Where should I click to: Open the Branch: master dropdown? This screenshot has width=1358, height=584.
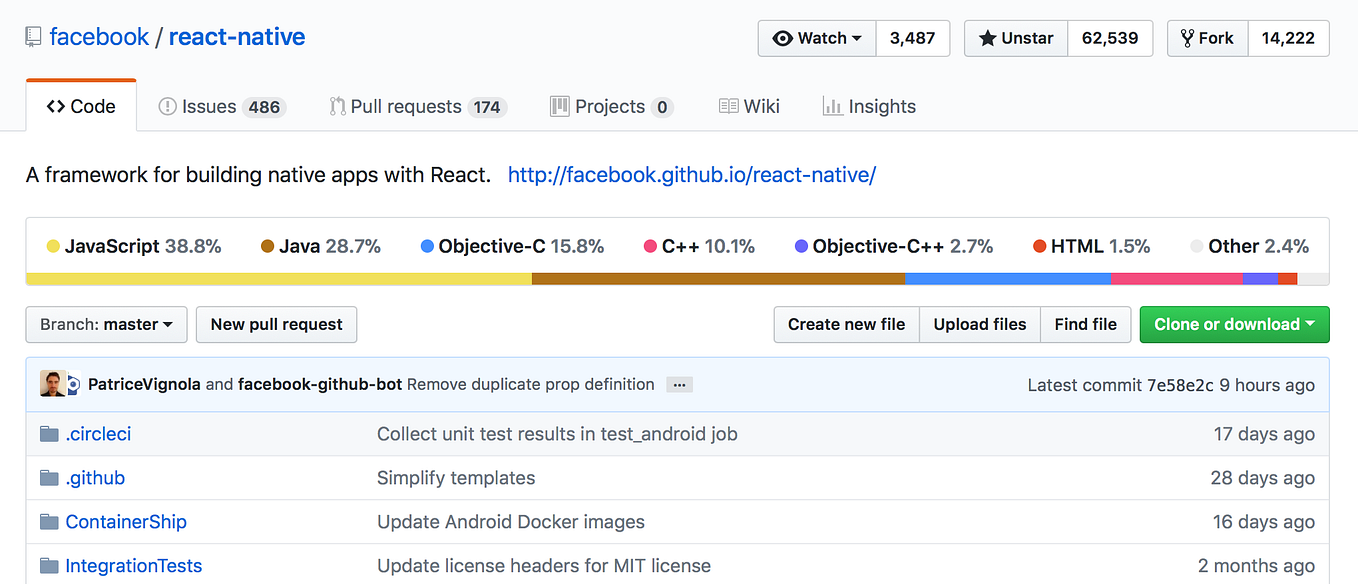point(106,324)
